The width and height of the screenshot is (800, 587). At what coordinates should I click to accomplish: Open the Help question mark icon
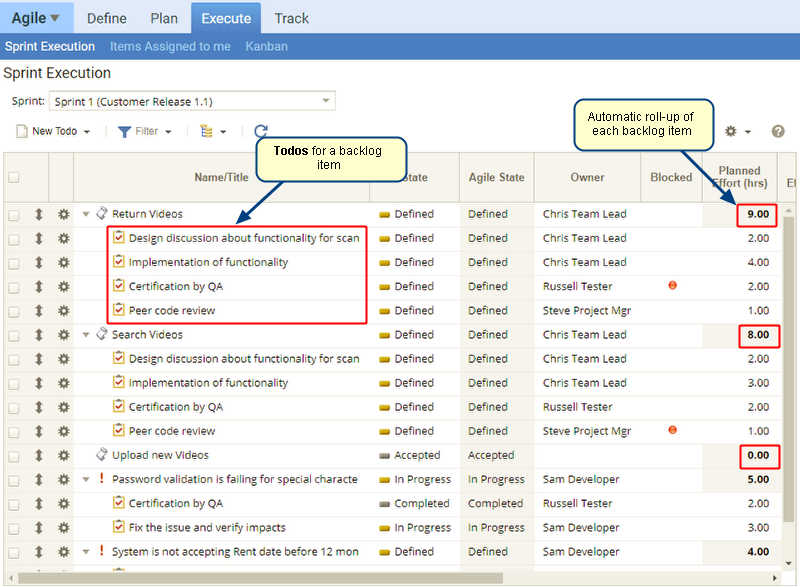tap(778, 131)
